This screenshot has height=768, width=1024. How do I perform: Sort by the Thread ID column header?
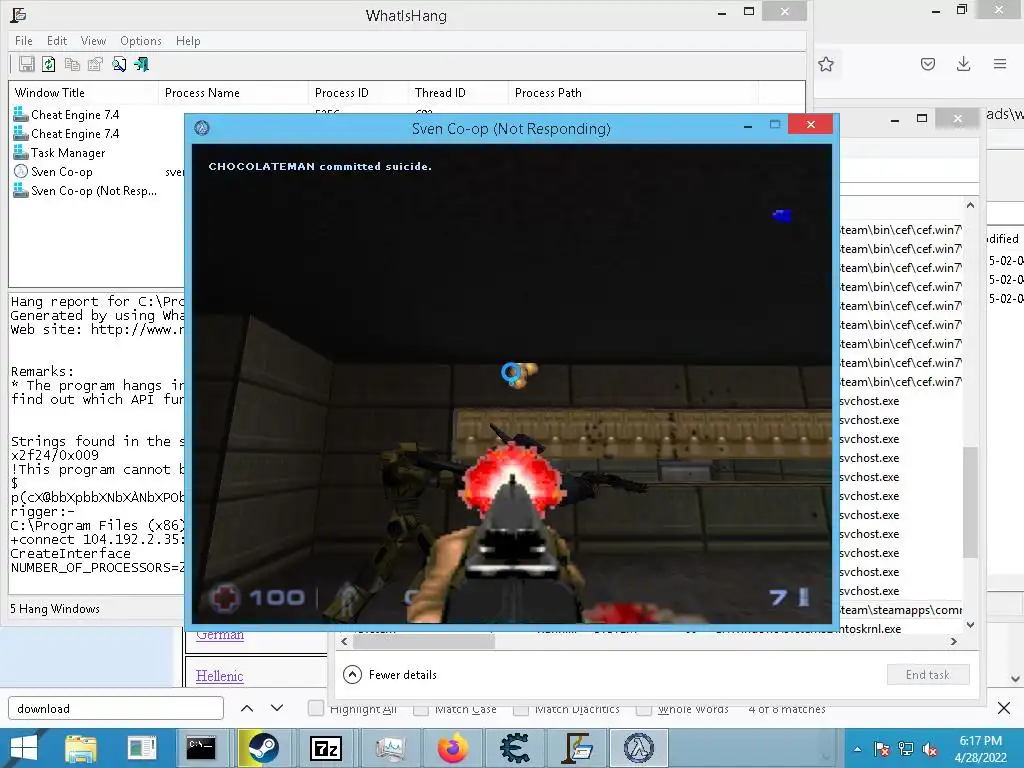(458, 93)
